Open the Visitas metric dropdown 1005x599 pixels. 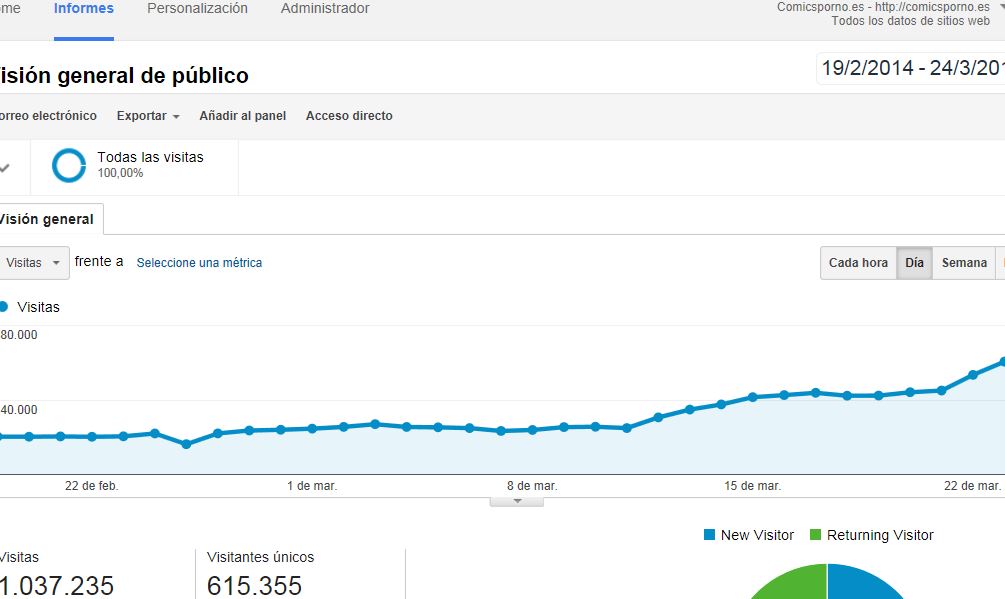[33, 263]
